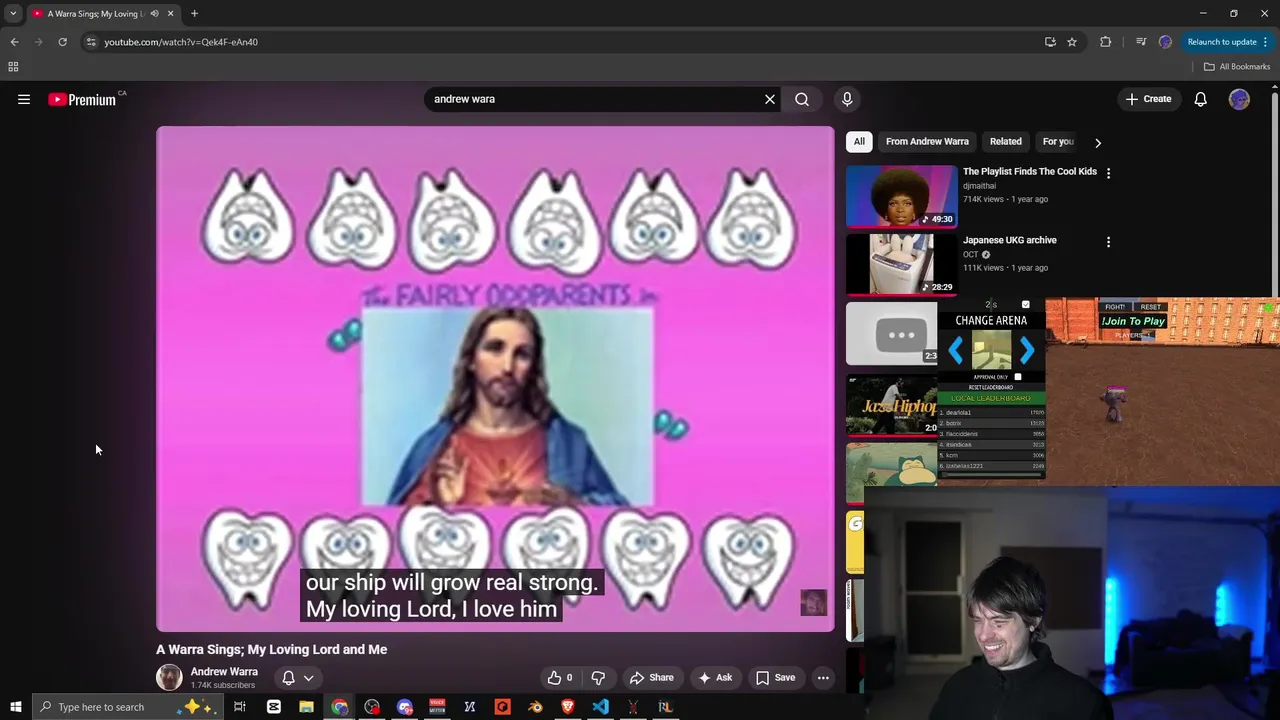Viewport: 1280px width, 720px height.
Task: Open Andrew Warra channel avatar
Action: click(x=169, y=677)
